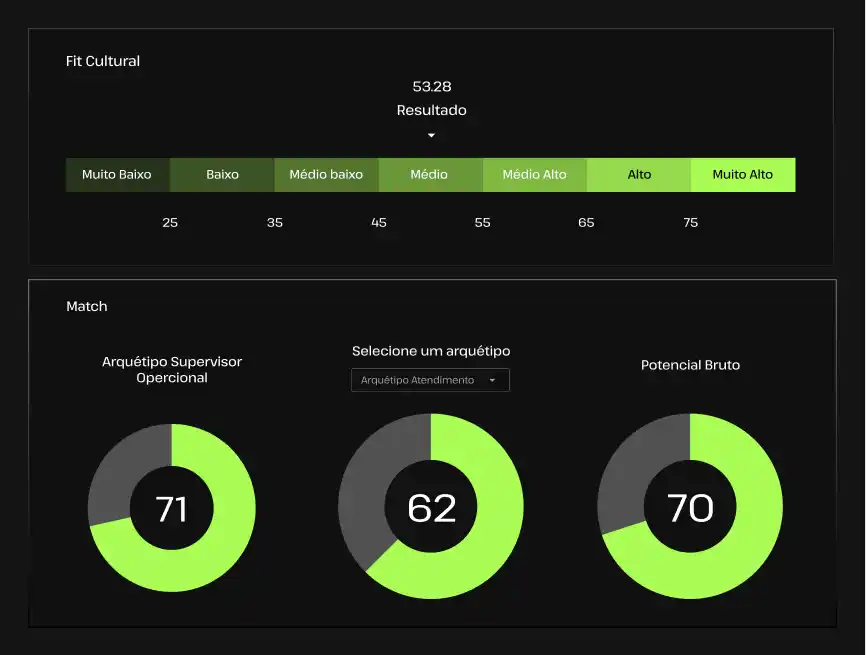Click the donut chart center showing 70
This screenshot has width=866, height=655.
[x=690, y=508]
